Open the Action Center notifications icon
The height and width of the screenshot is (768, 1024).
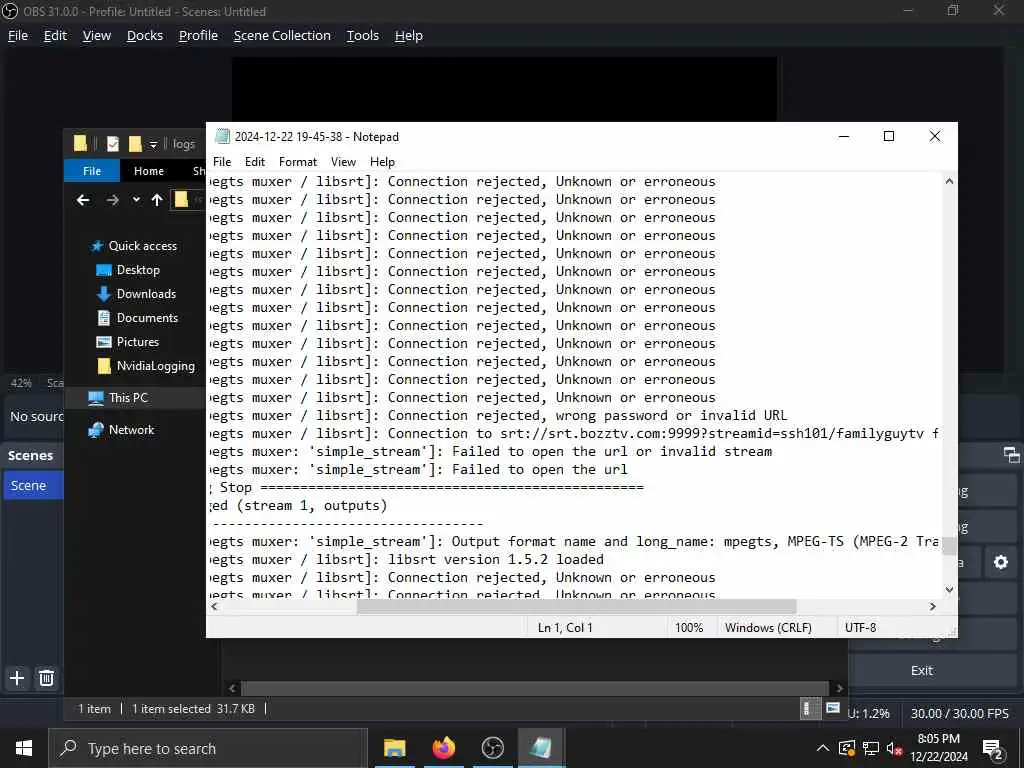click(993, 749)
